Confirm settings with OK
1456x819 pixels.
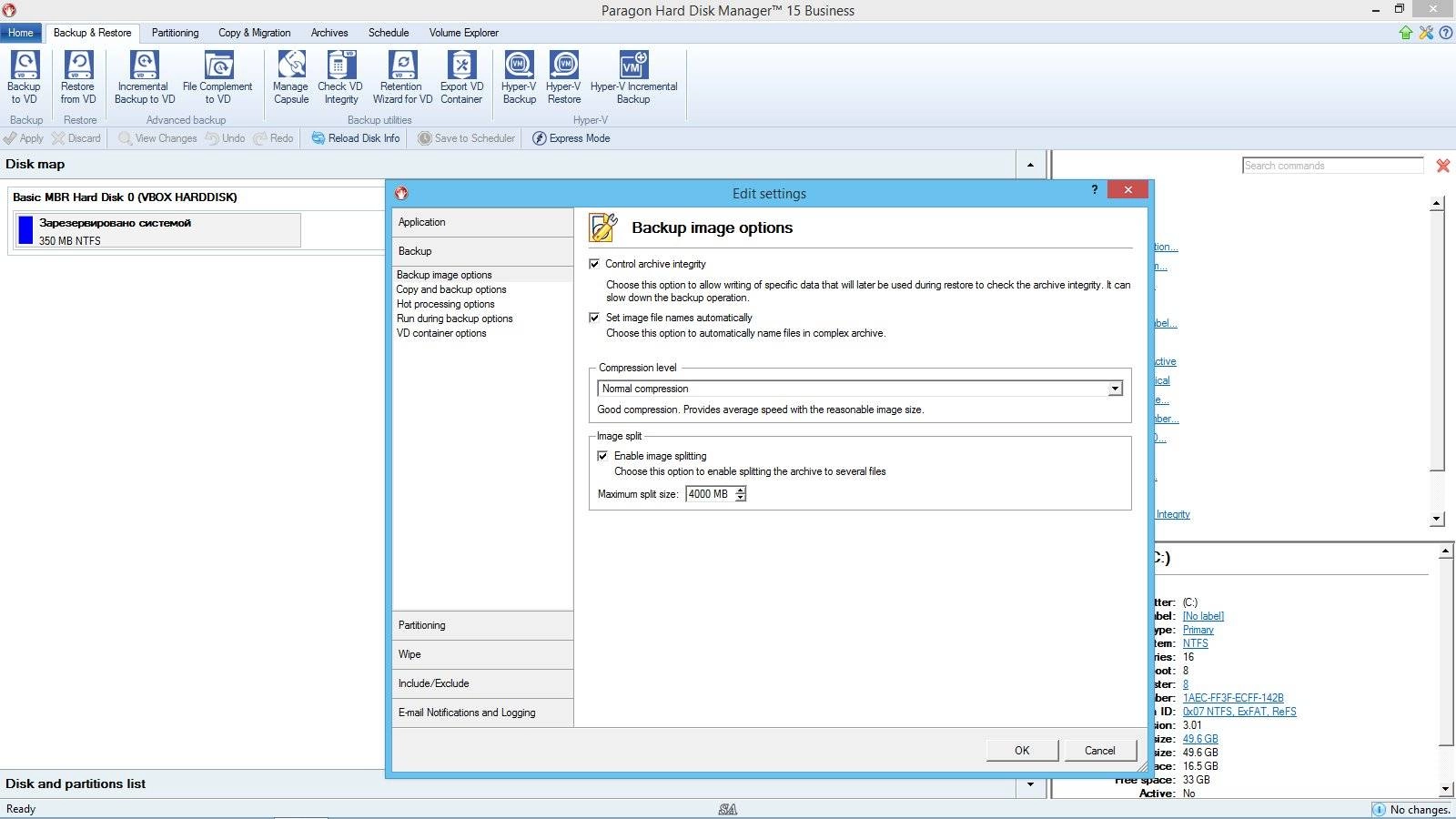1022,751
